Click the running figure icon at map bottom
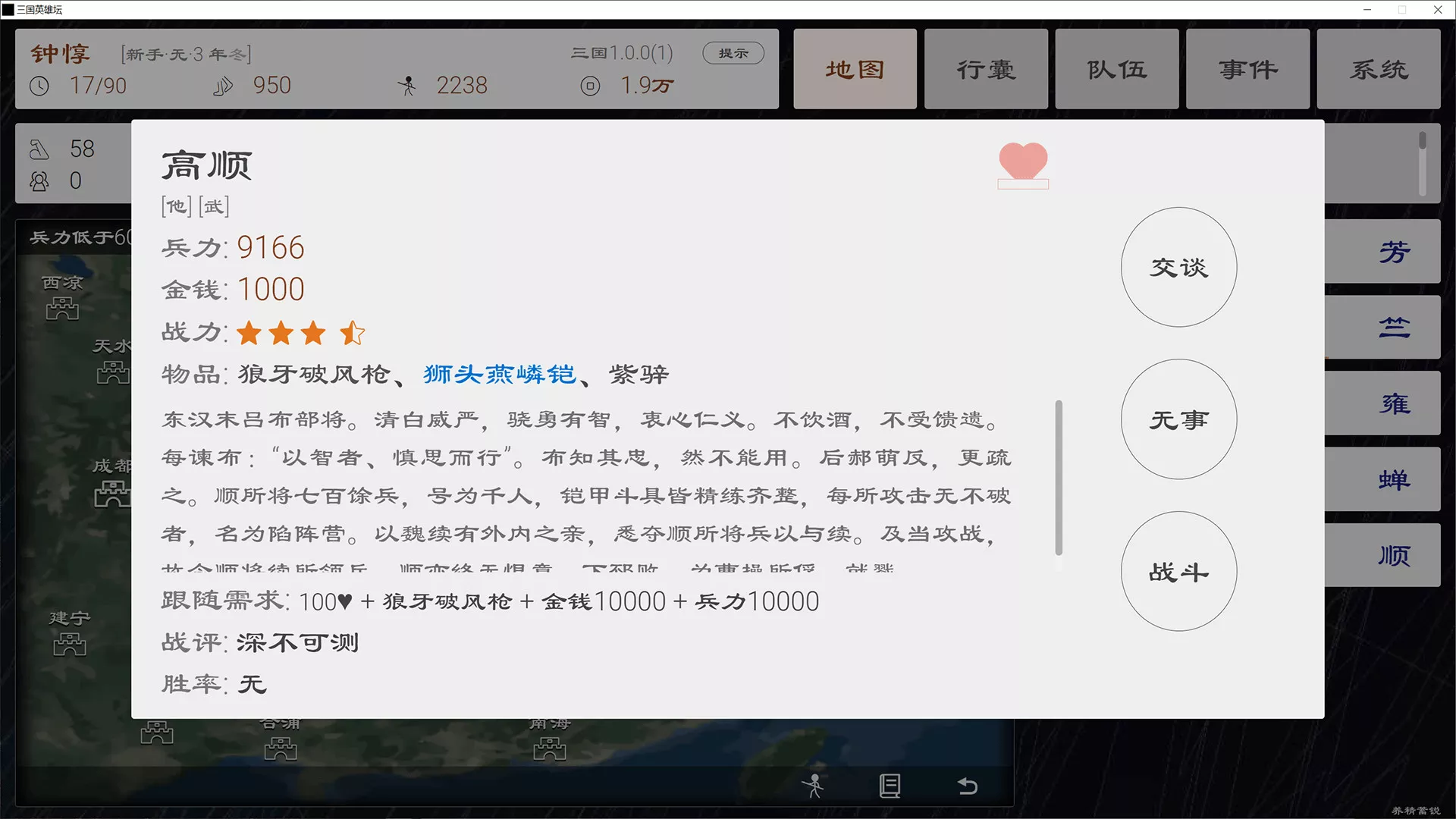This screenshot has height=819, width=1456. click(x=814, y=786)
